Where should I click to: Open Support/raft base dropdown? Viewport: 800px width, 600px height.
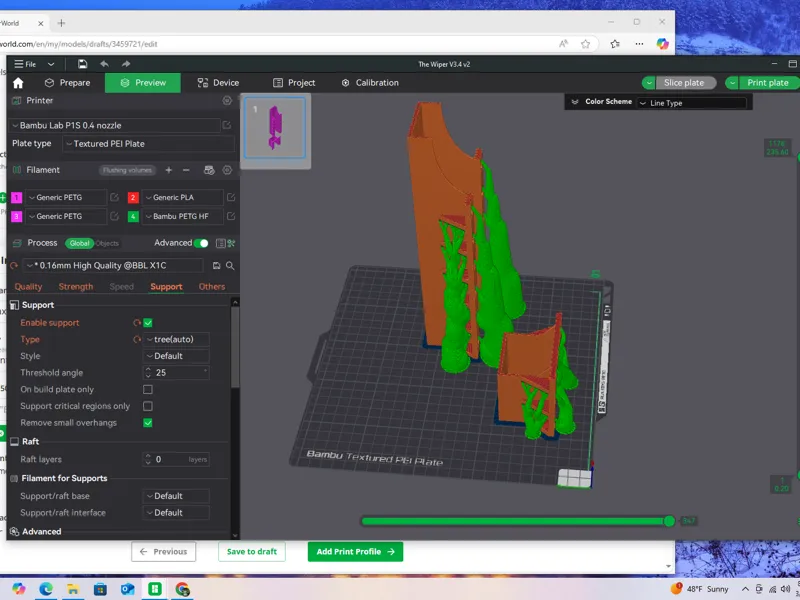coord(177,496)
